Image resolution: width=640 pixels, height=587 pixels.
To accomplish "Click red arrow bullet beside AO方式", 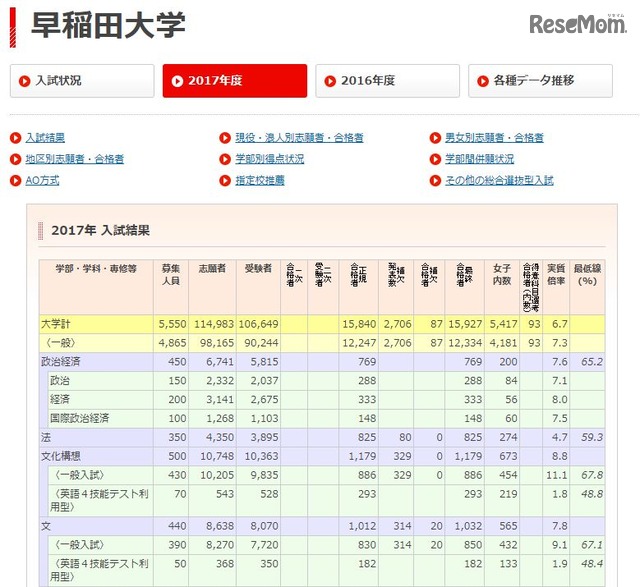I will point(16,180).
